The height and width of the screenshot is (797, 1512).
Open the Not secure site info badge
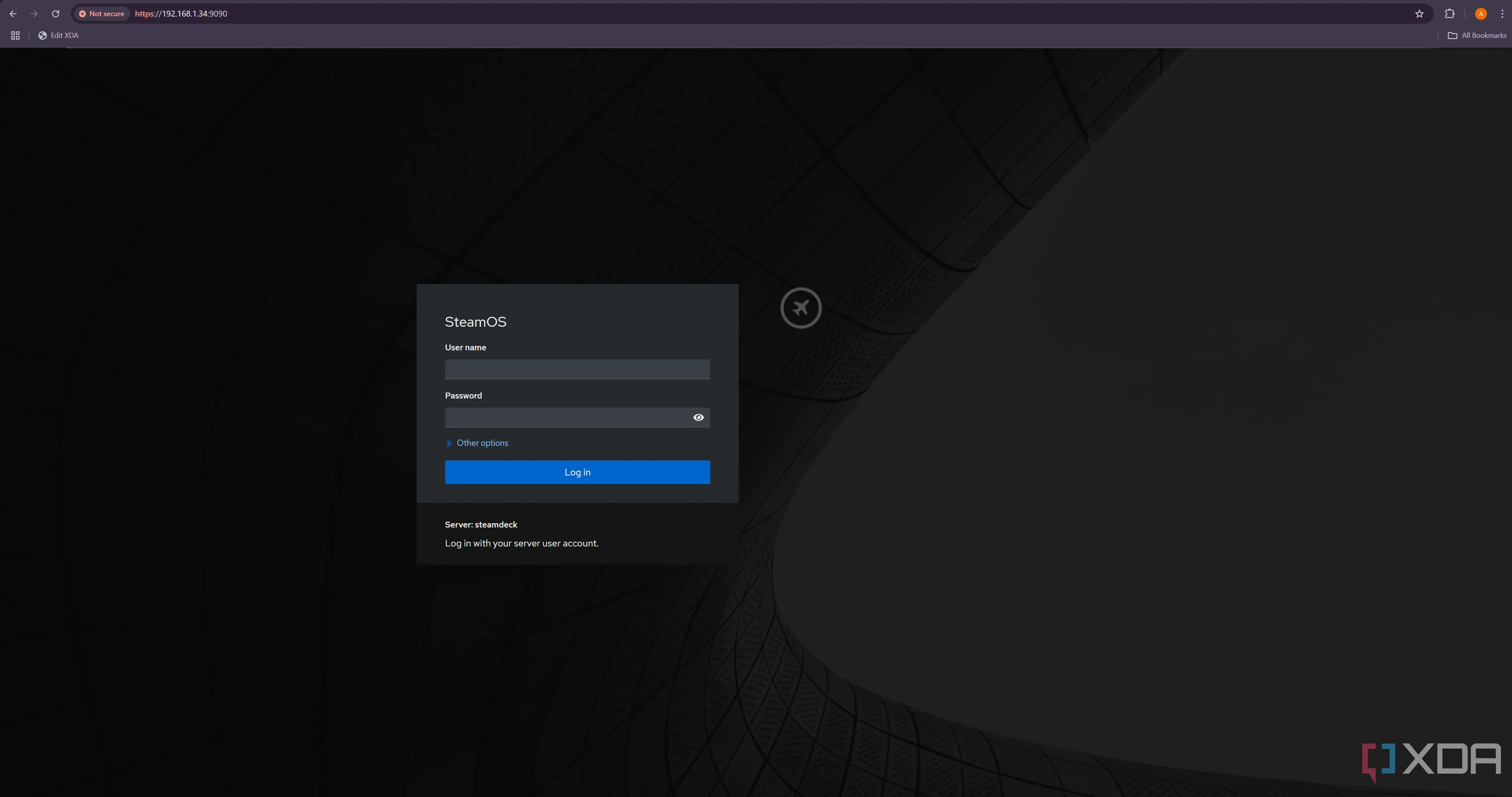coord(101,13)
